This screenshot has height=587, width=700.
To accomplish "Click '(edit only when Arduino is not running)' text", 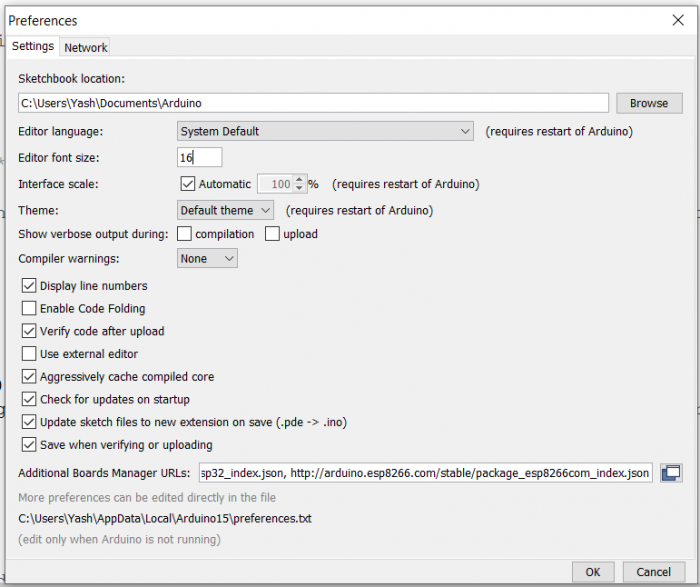I will click(120, 540).
